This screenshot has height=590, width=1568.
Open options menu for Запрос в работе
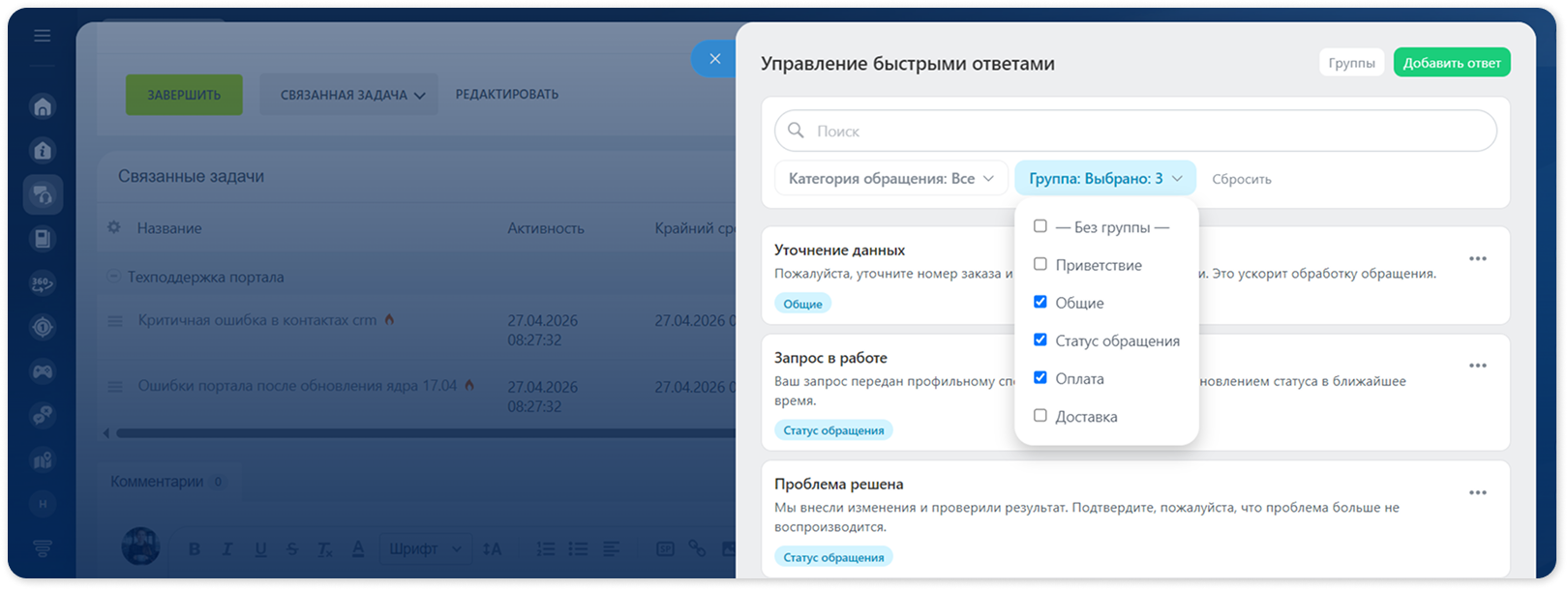(x=1477, y=366)
